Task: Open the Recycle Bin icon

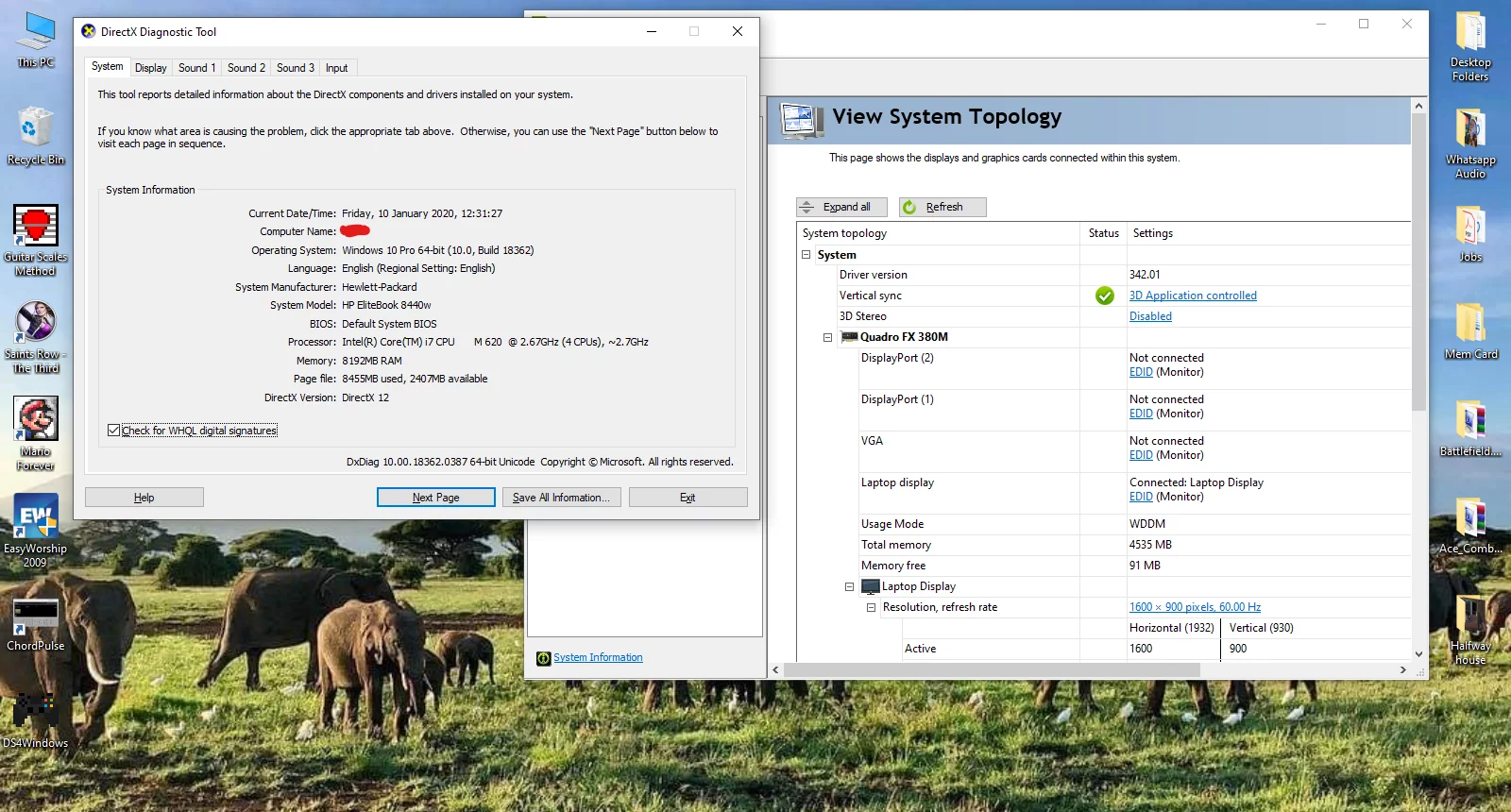Action: [36, 132]
